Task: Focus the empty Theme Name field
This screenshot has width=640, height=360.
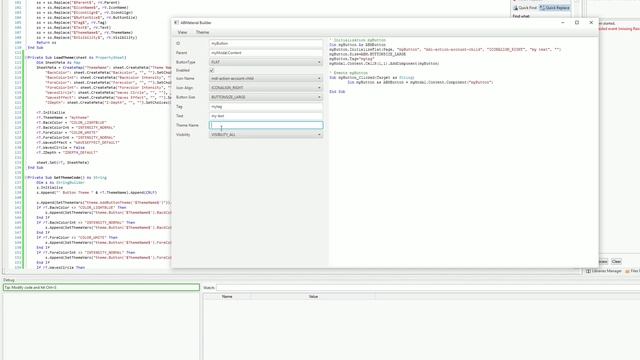Action: (266, 125)
